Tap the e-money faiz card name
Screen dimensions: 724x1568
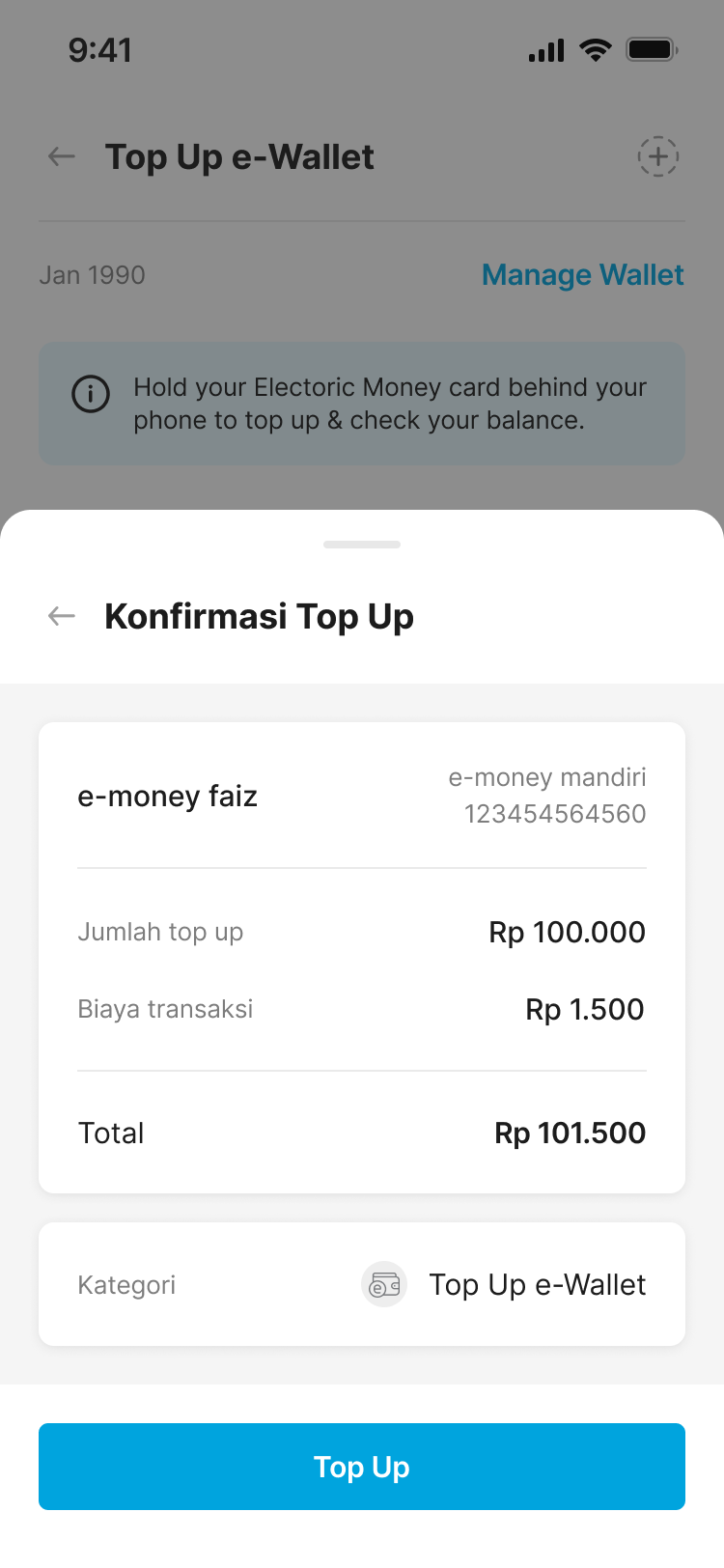(167, 797)
